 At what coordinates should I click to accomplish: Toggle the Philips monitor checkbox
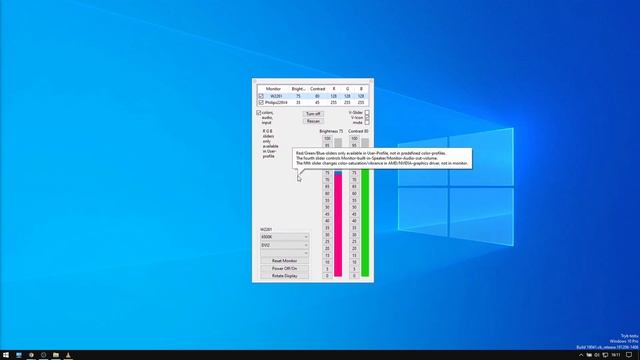coord(261,102)
